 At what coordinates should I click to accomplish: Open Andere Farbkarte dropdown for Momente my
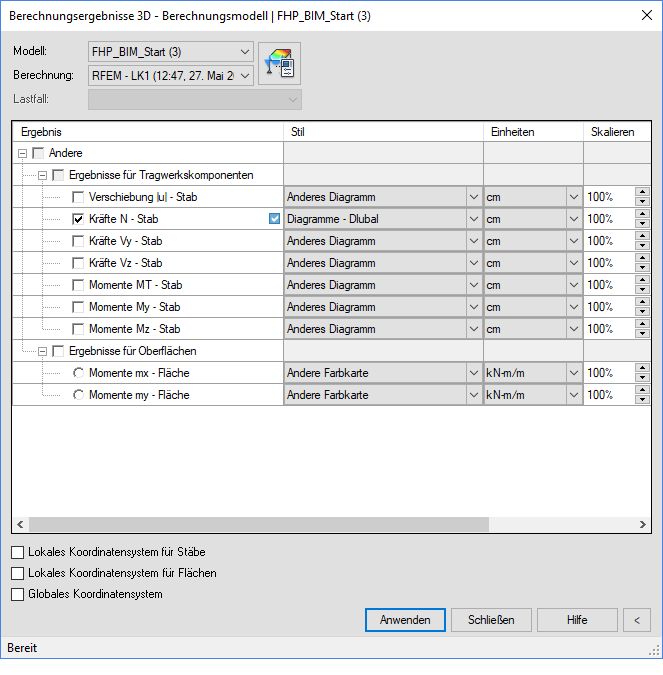474,395
